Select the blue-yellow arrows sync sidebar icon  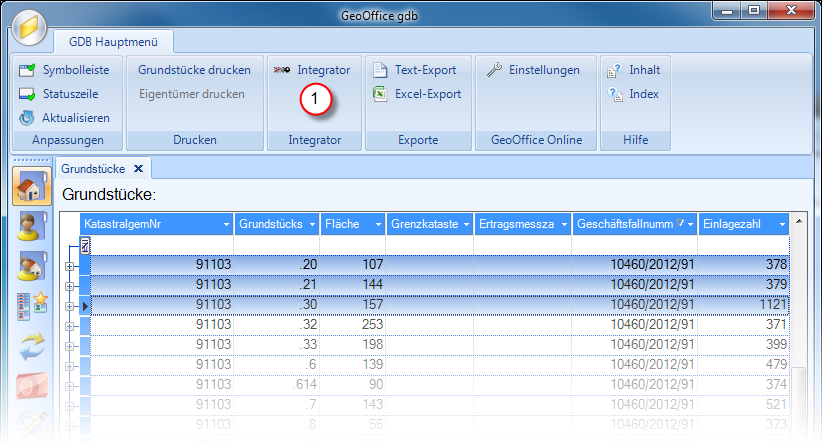[x=32, y=346]
